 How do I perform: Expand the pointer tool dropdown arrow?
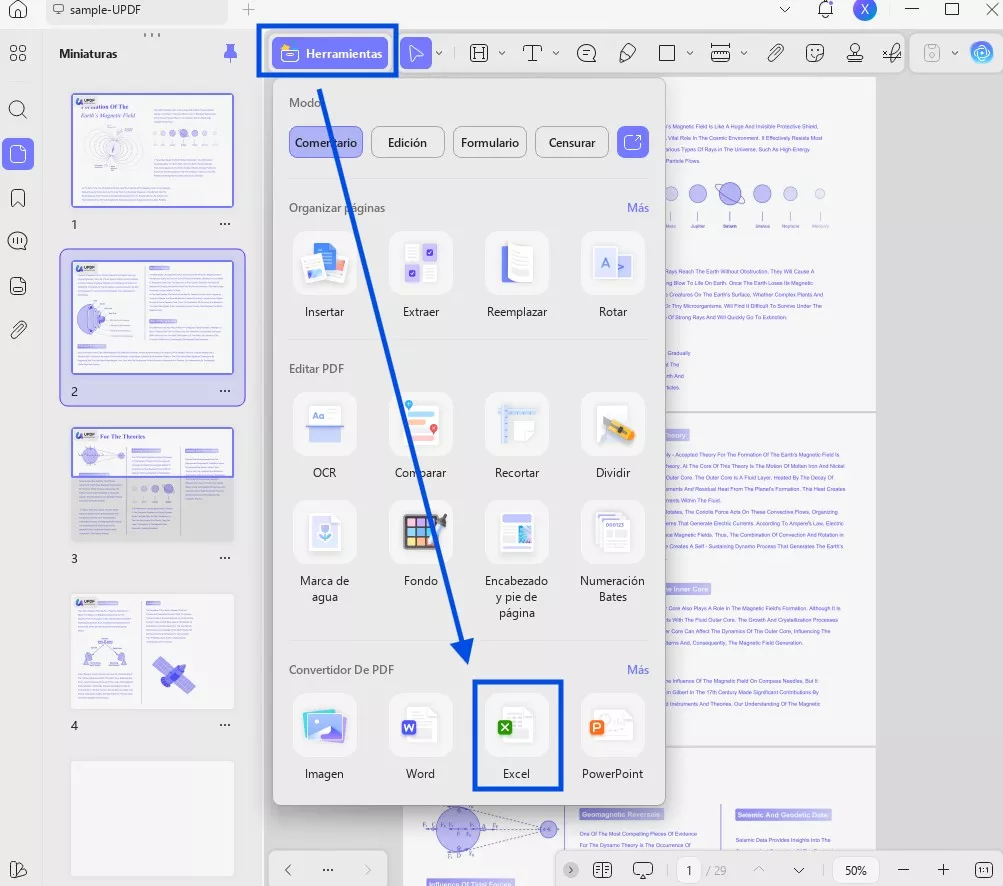[439, 53]
